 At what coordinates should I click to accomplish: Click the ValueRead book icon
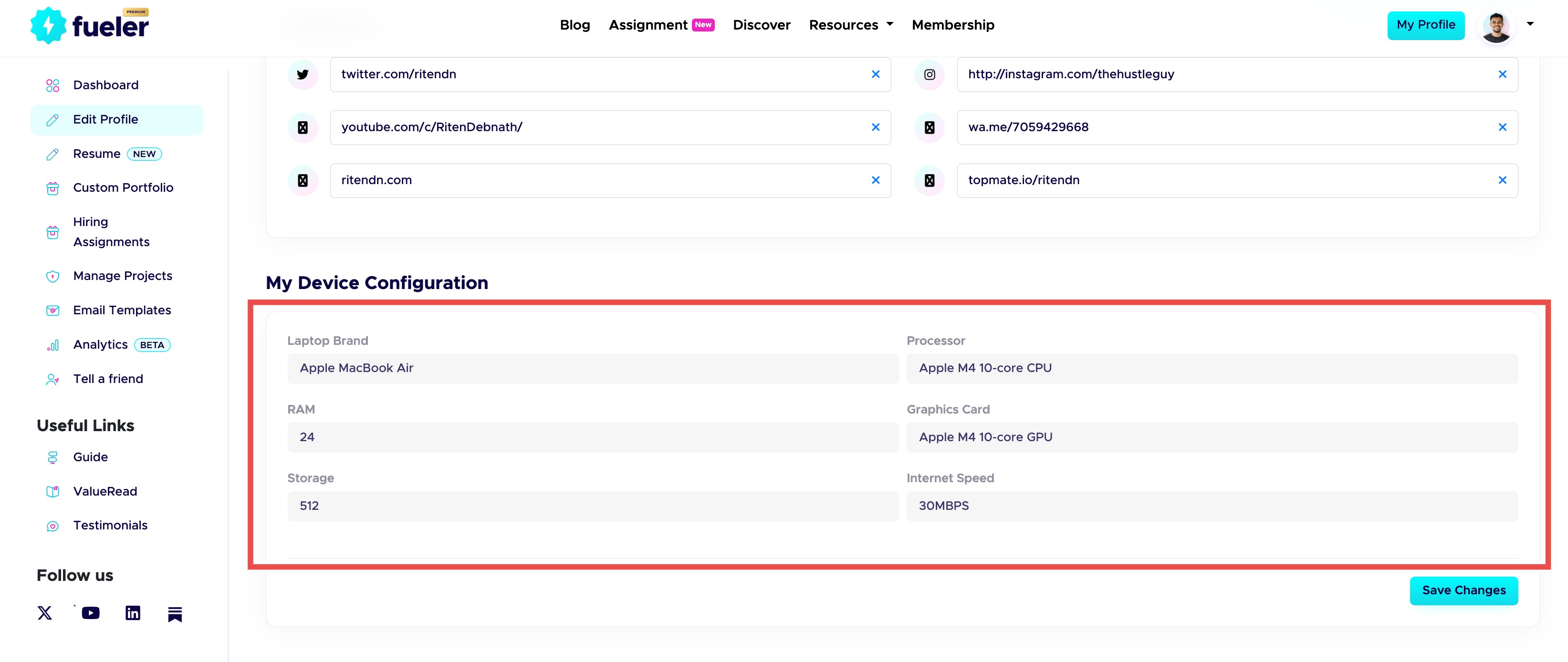(53, 492)
